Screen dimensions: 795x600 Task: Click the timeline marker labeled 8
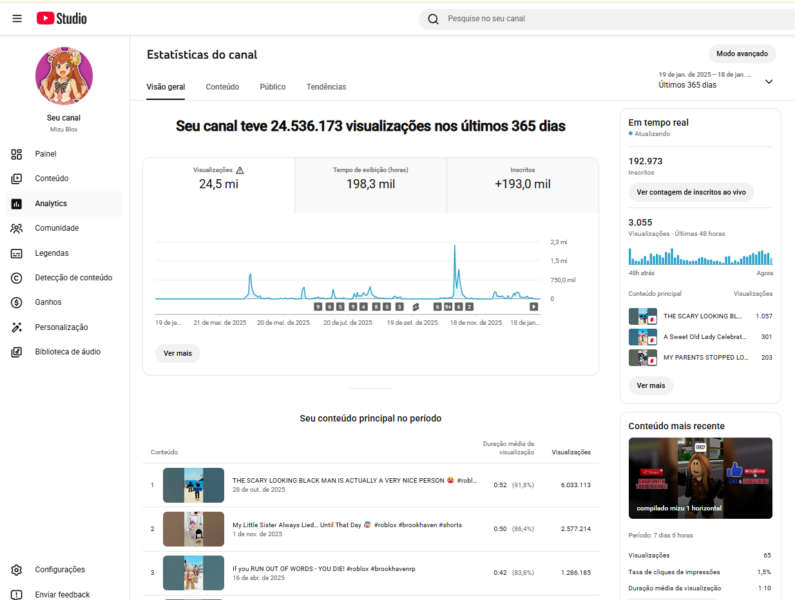[376, 307]
